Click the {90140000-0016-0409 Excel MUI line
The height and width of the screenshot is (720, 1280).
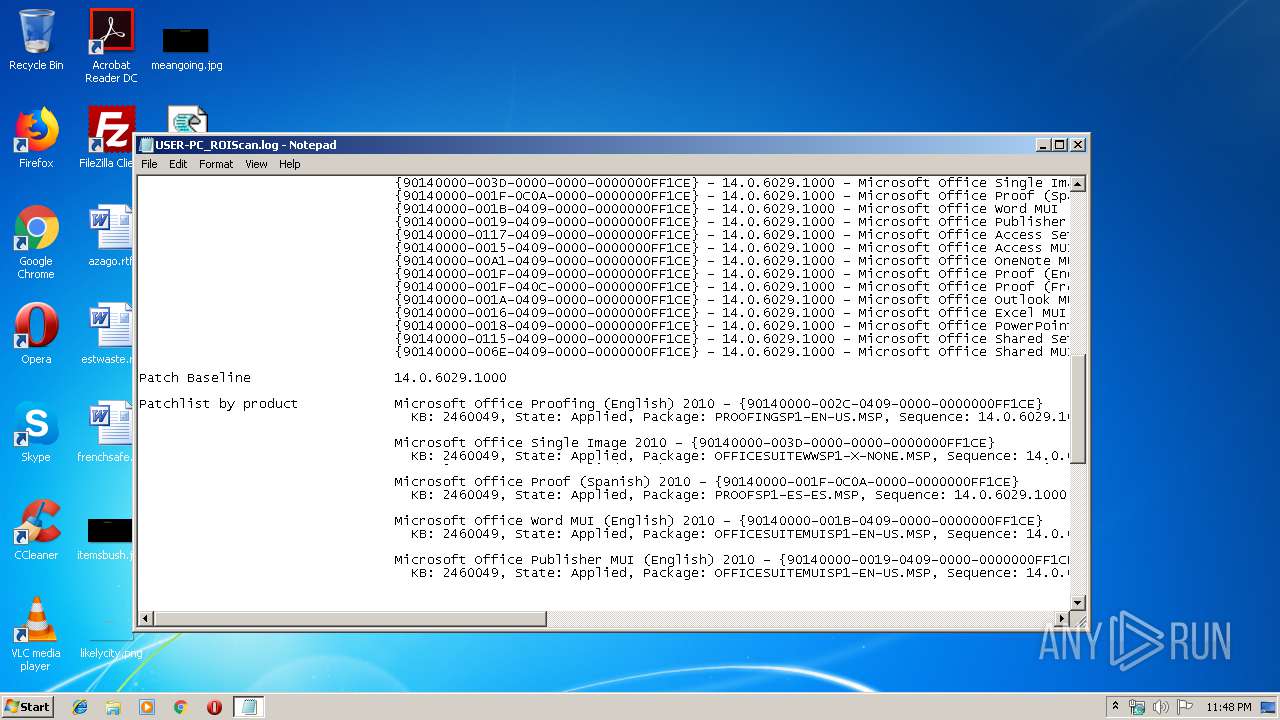click(x=732, y=313)
